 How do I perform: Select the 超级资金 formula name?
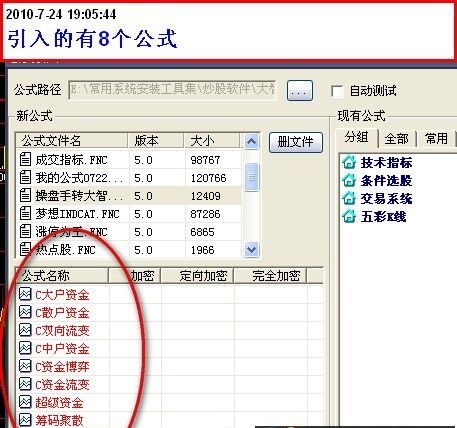click(x=59, y=403)
